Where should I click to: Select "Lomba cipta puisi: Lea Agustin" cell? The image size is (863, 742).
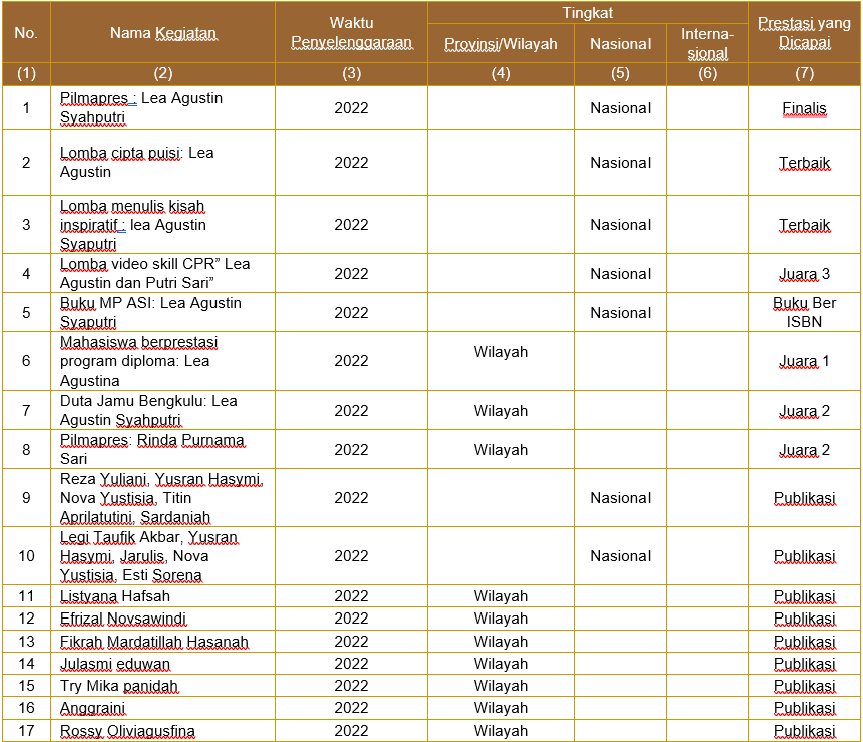[136, 163]
